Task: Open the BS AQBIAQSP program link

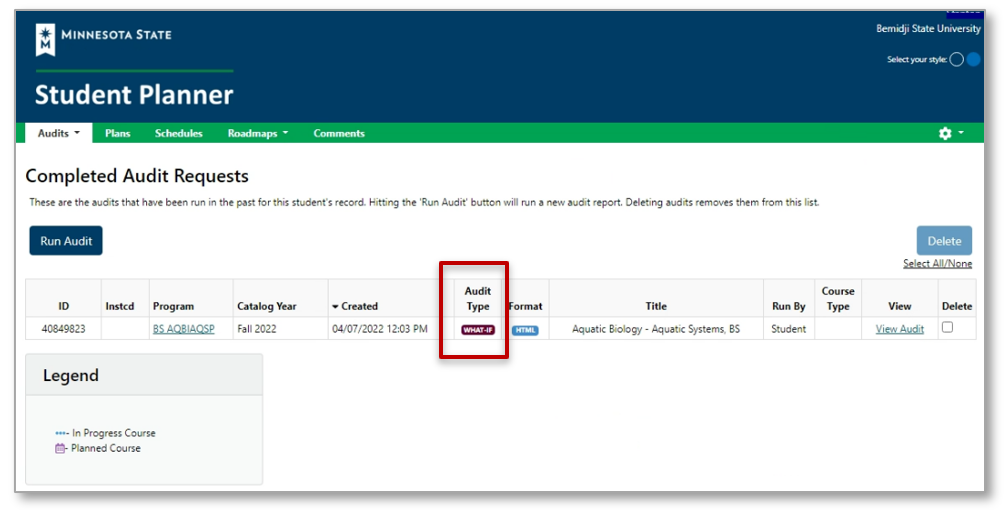Action: [183, 329]
